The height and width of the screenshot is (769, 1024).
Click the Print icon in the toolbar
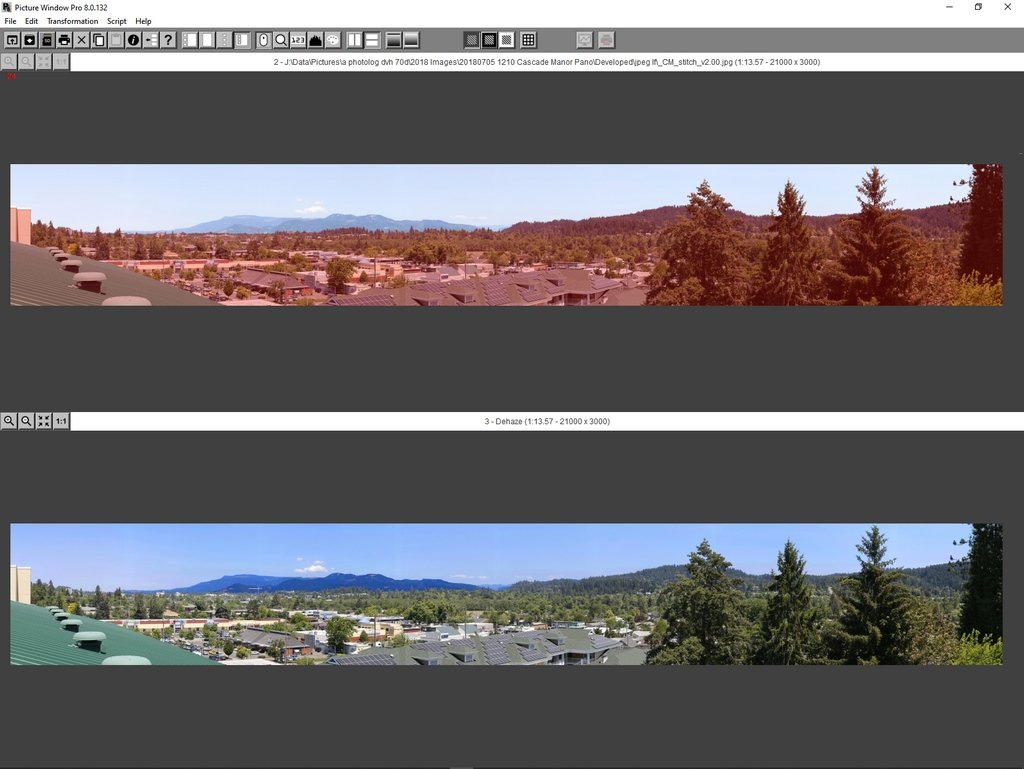tap(64, 40)
